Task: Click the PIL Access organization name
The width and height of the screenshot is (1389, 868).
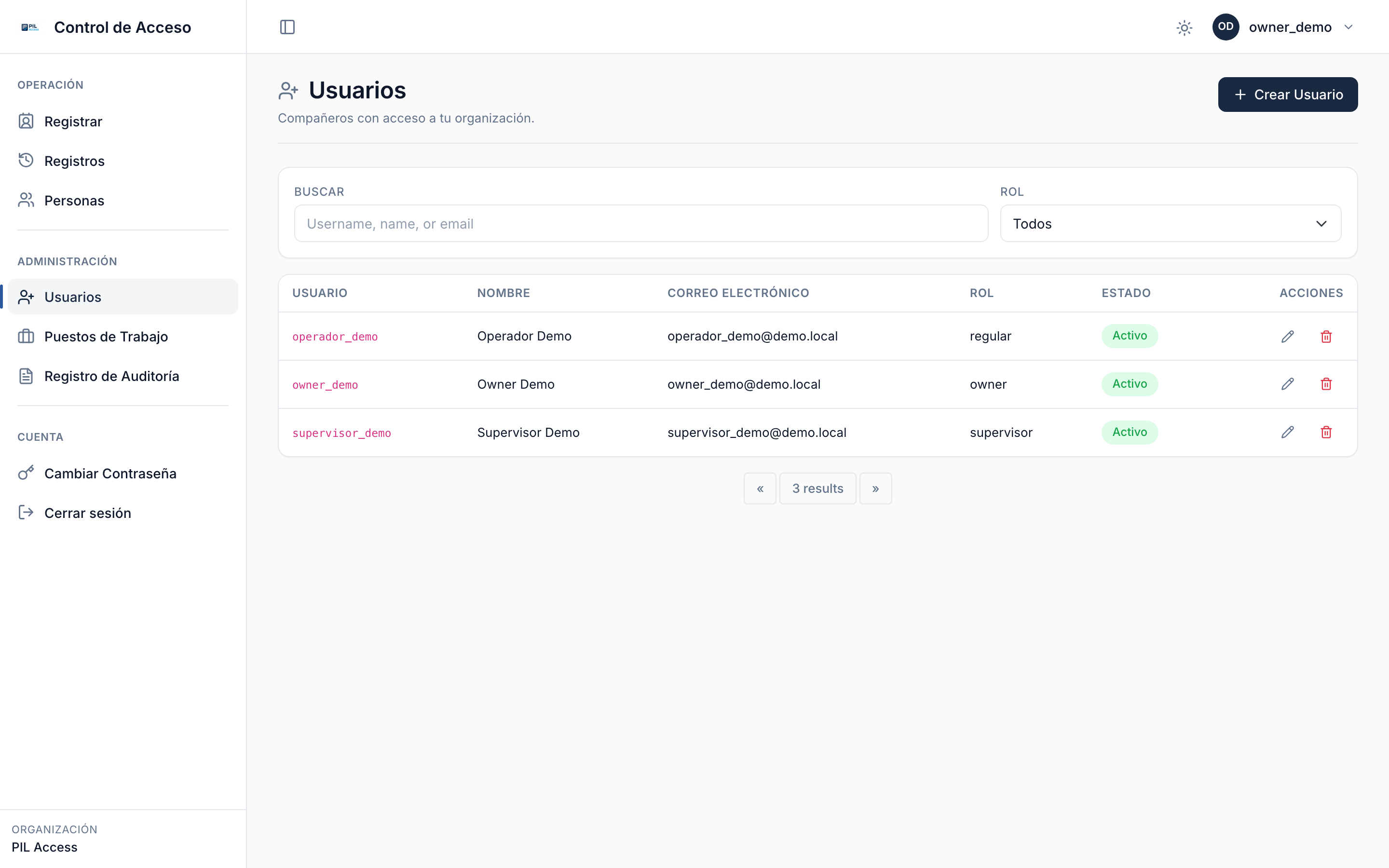Action: pos(44,847)
